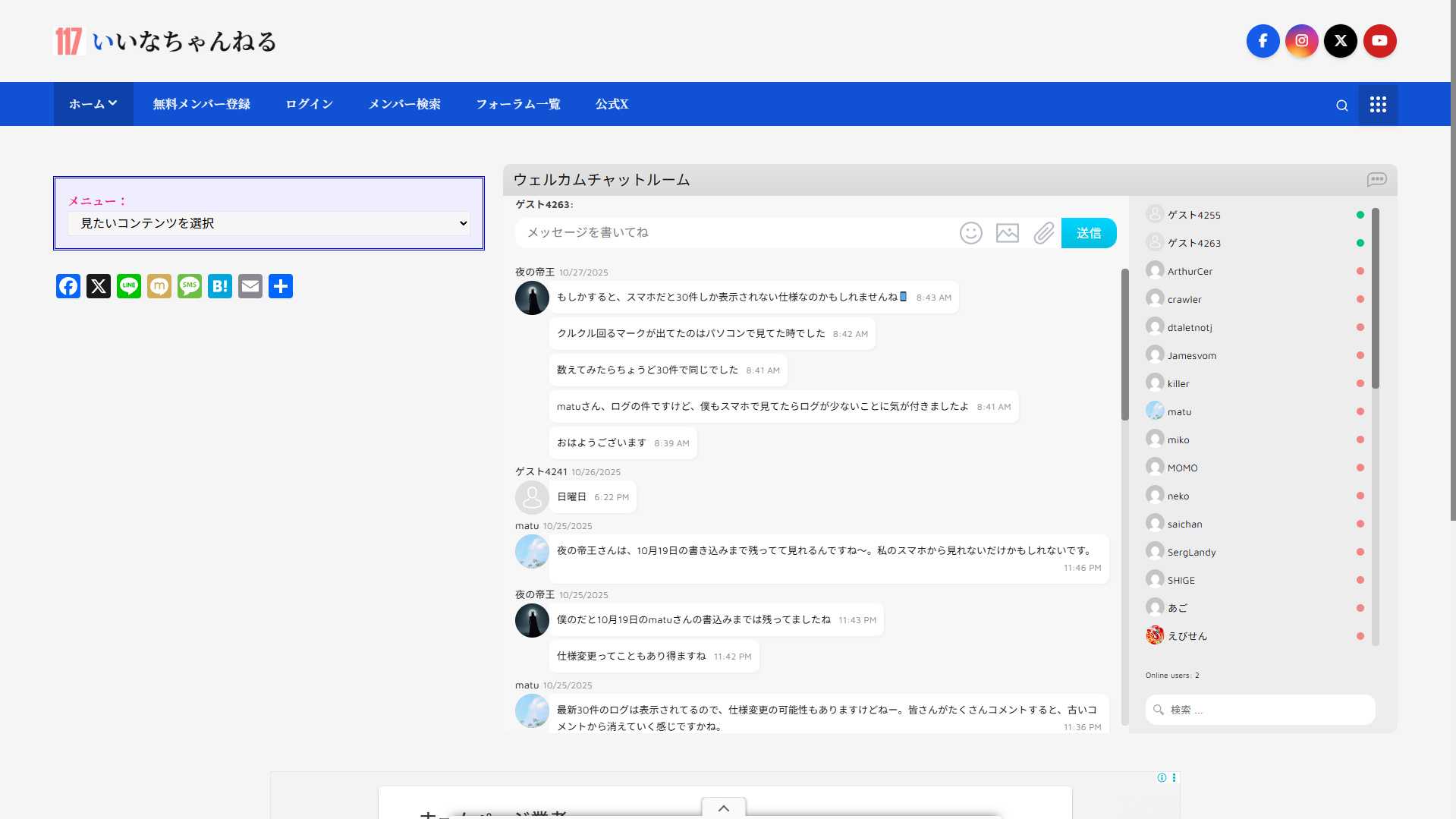Open the Facebook page from header icon

pyautogui.click(x=1263, y=41)
